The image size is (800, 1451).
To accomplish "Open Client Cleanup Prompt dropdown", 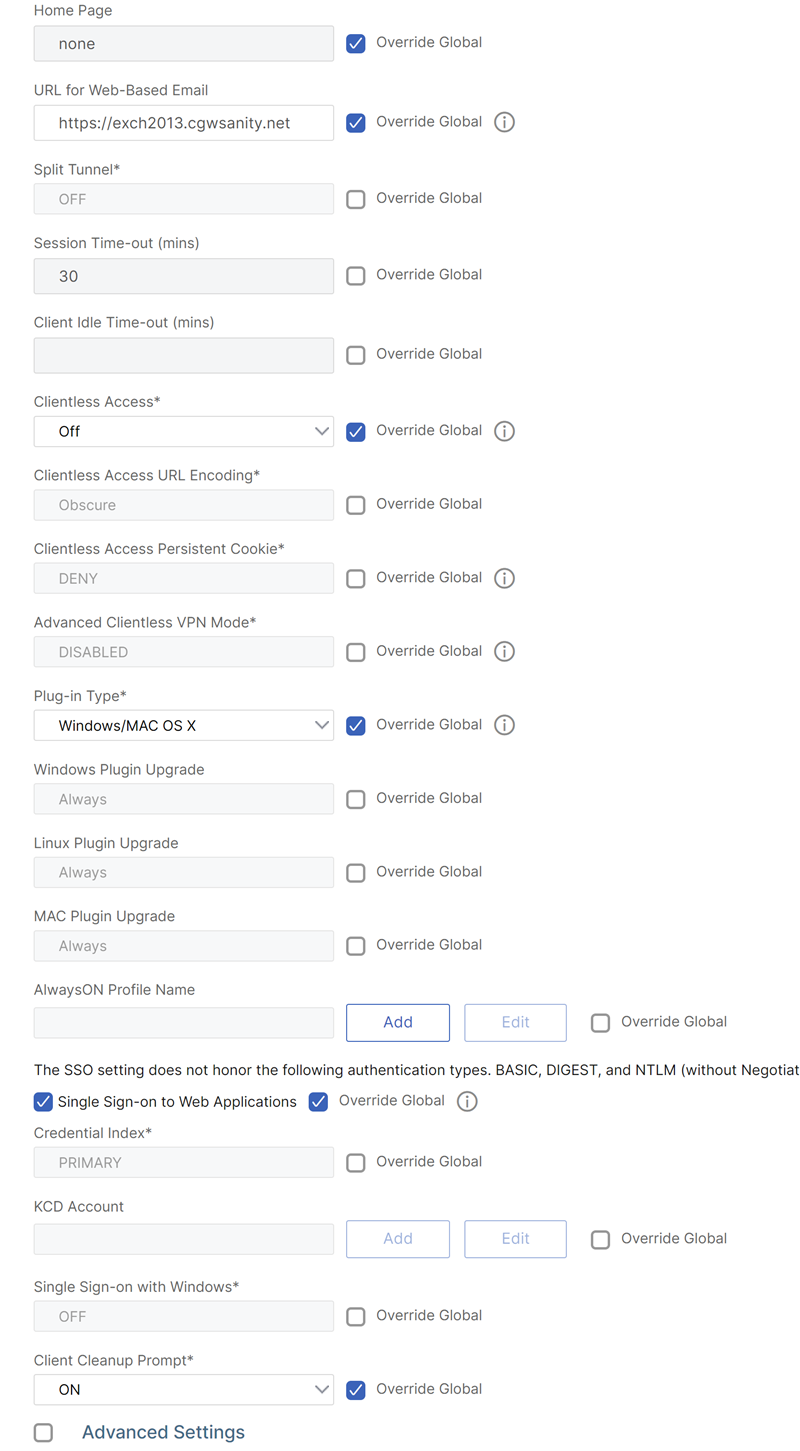I will [184, 1389].
